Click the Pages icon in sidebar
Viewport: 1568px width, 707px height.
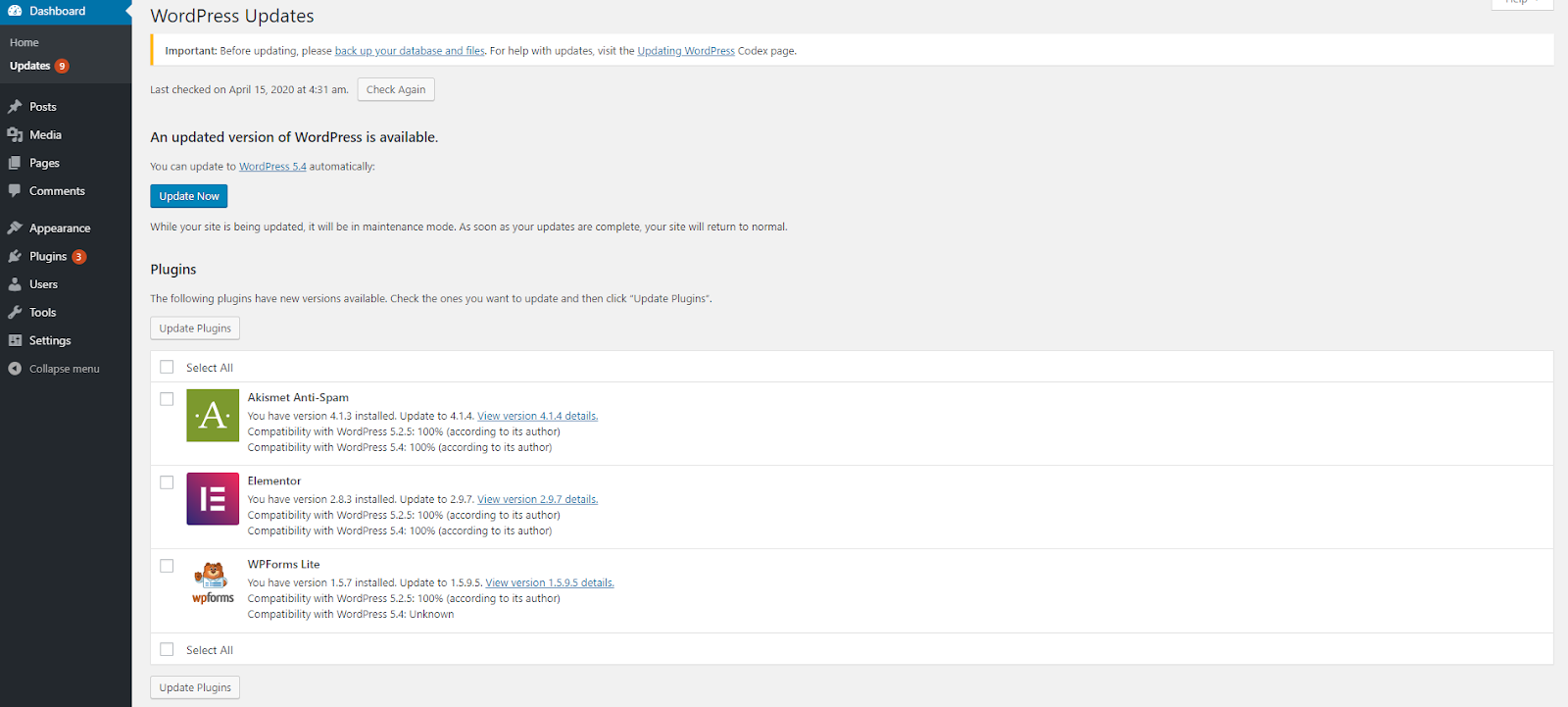pyautogui.click(x=15, y=163)
